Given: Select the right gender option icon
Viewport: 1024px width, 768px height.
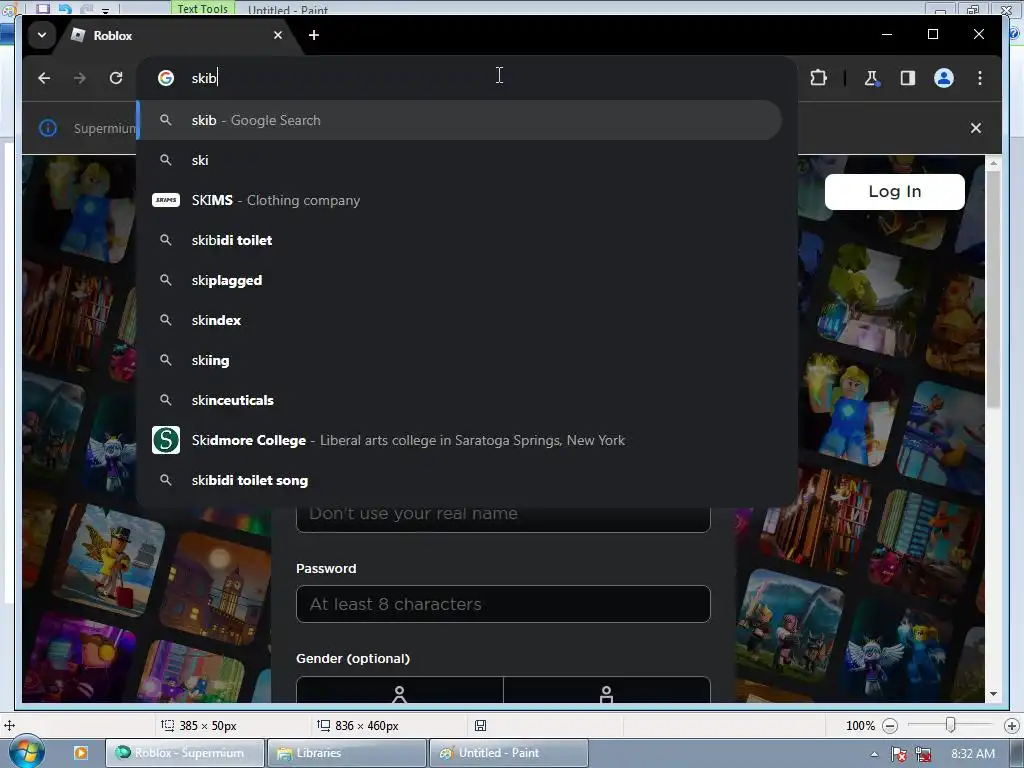Looking at the screenshot, I should tap(606, 694).
